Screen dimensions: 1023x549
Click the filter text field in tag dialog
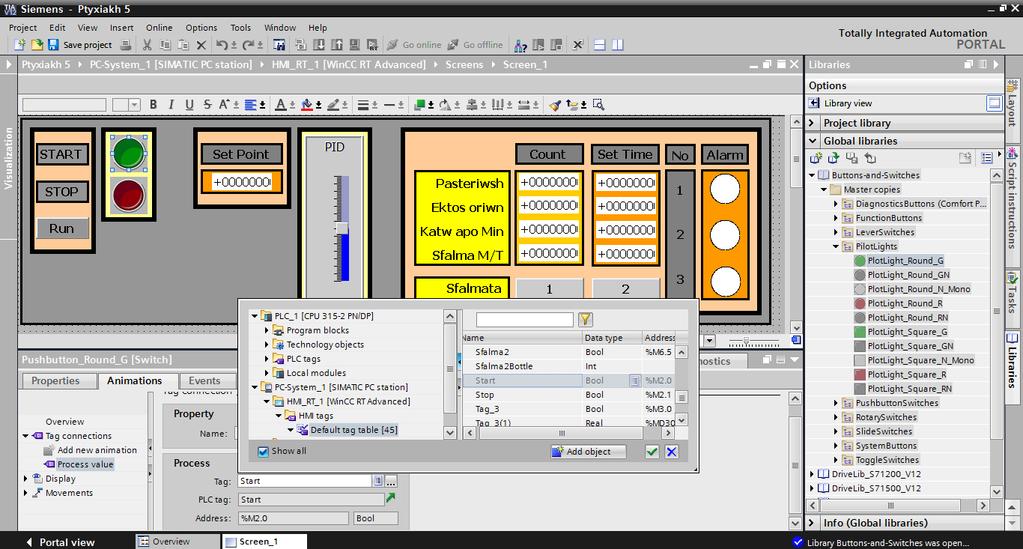pyautogui.click(x=525, y=319)
